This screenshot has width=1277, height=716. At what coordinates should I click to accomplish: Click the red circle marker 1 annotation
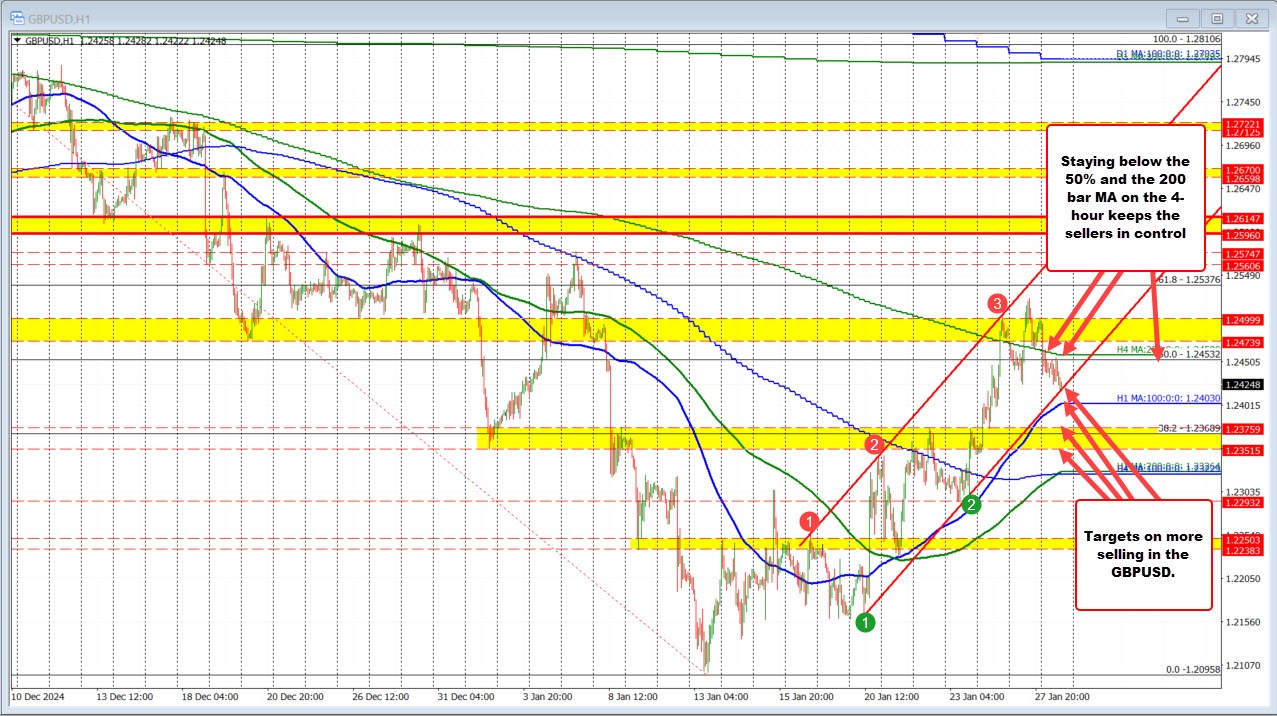coord(809,521)
